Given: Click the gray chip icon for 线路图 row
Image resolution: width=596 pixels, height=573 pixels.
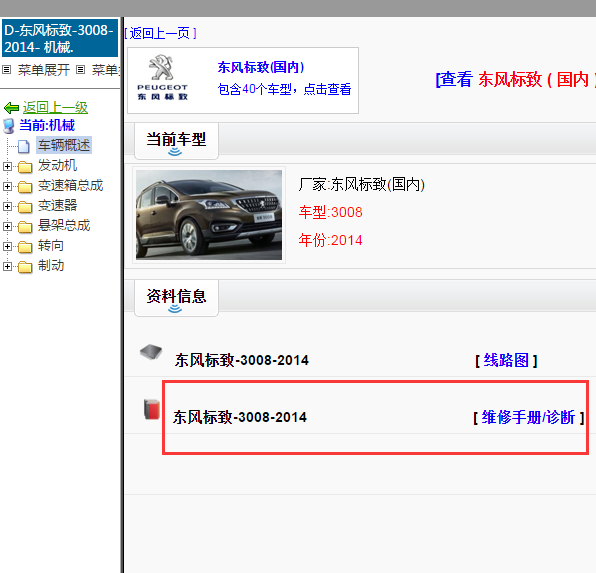Looking at the screenshot, I should (151, 352).
